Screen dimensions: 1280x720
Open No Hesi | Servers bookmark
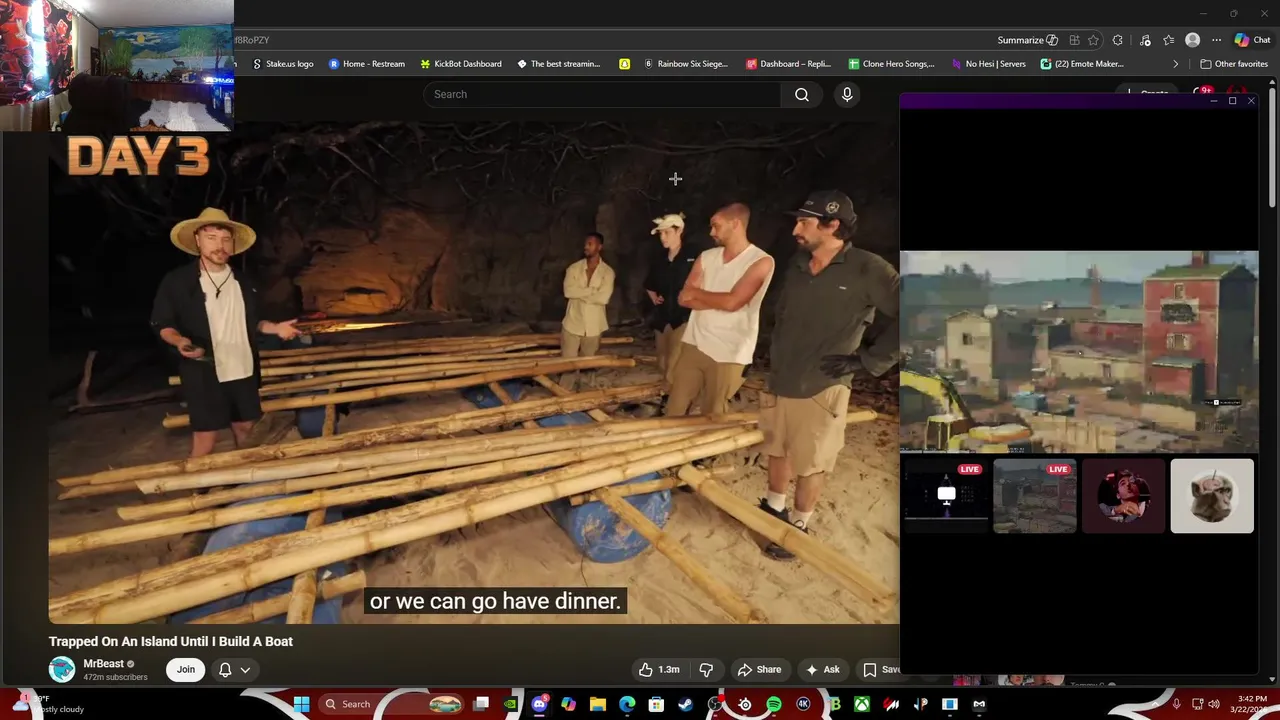click(x=989, y=64)
